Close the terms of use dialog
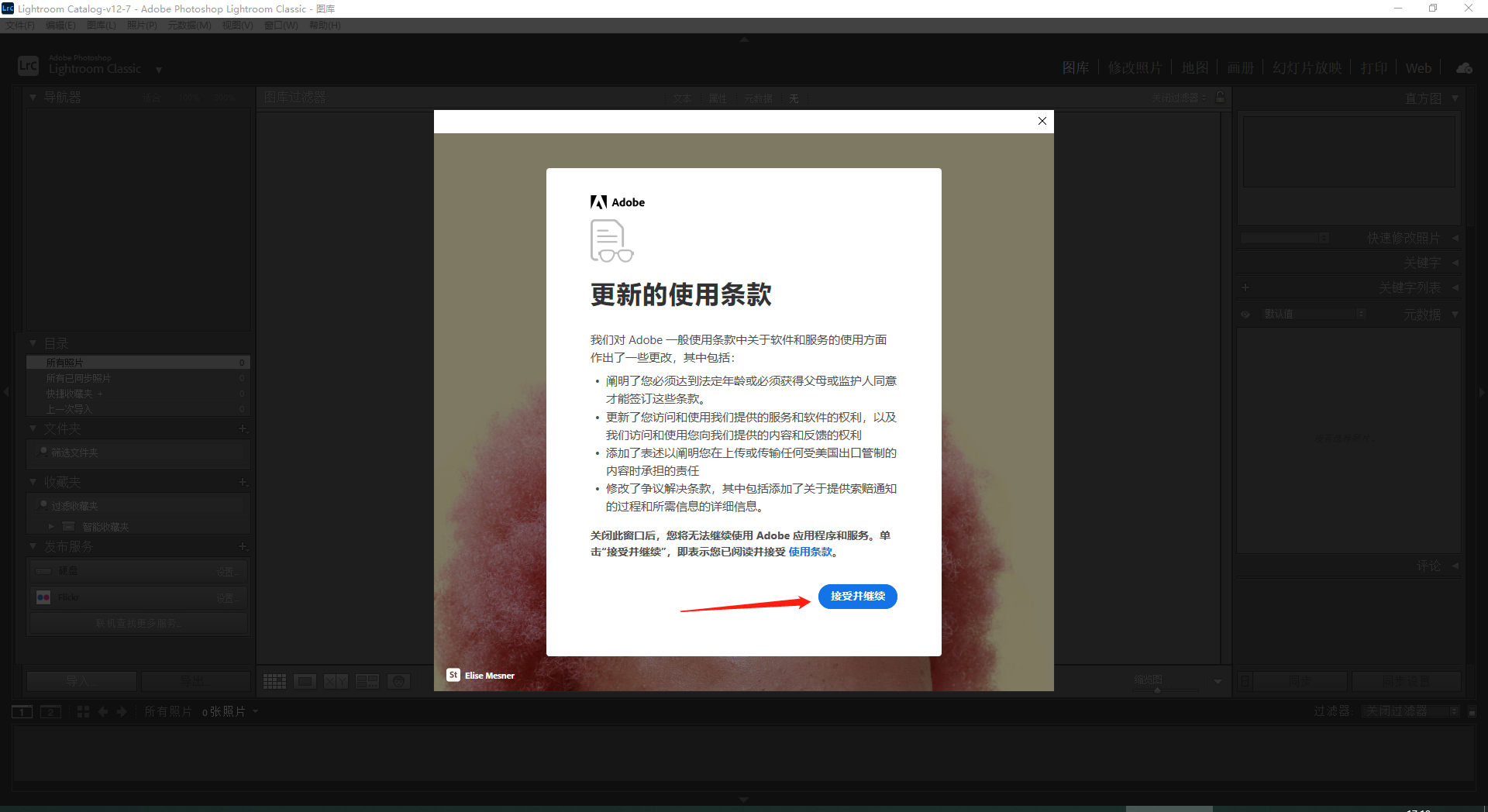The width and height of the screenshot is (1488, 812). pos(1042,121)
